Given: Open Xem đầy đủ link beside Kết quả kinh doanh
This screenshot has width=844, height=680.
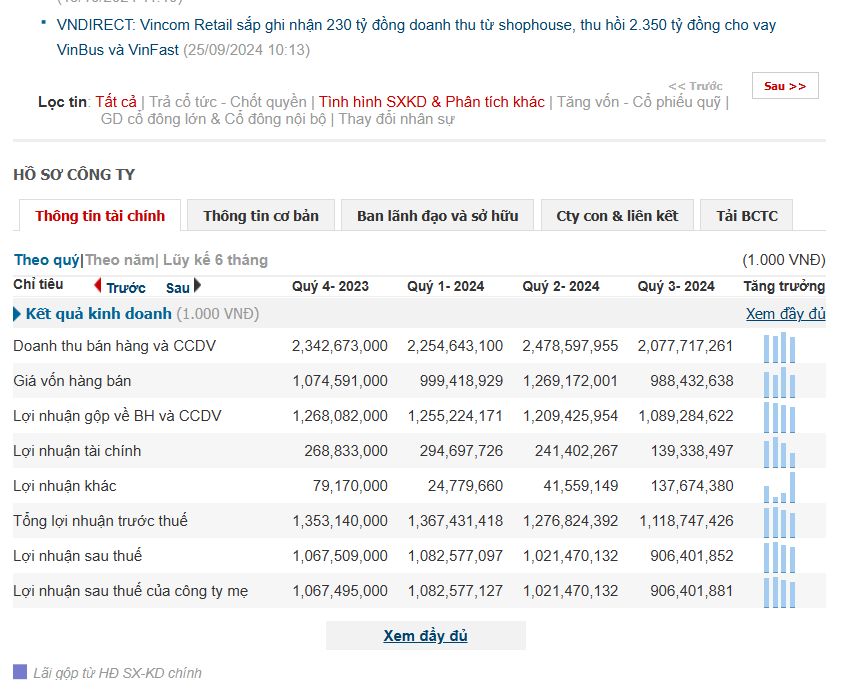Looking at the screenshot, I should 785,314.
